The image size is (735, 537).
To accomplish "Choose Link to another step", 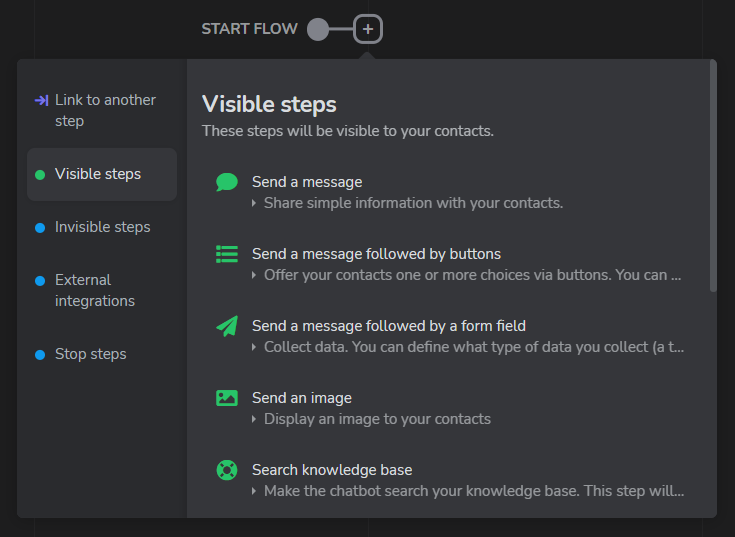I will tap(102, 111).
